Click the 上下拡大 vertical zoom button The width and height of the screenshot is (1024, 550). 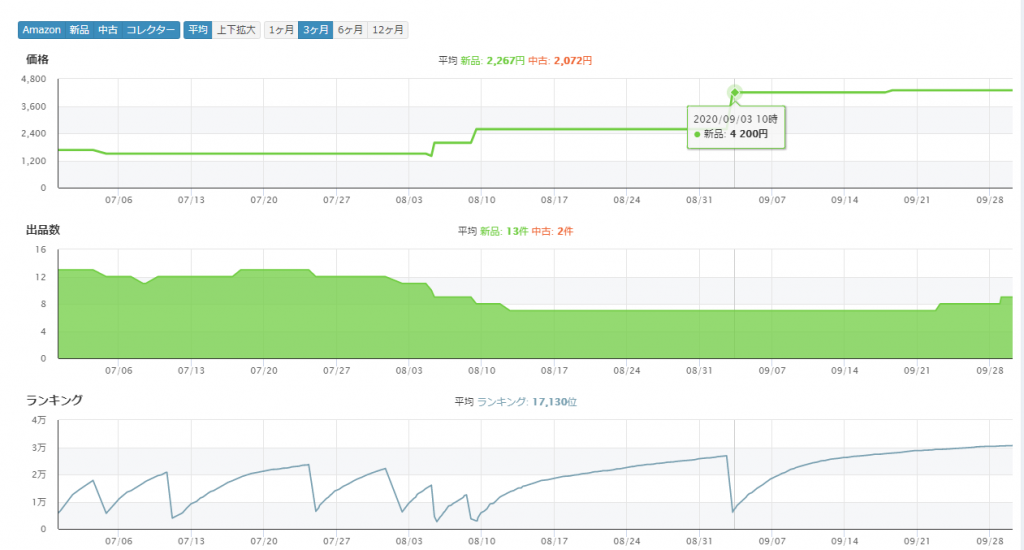236,30
